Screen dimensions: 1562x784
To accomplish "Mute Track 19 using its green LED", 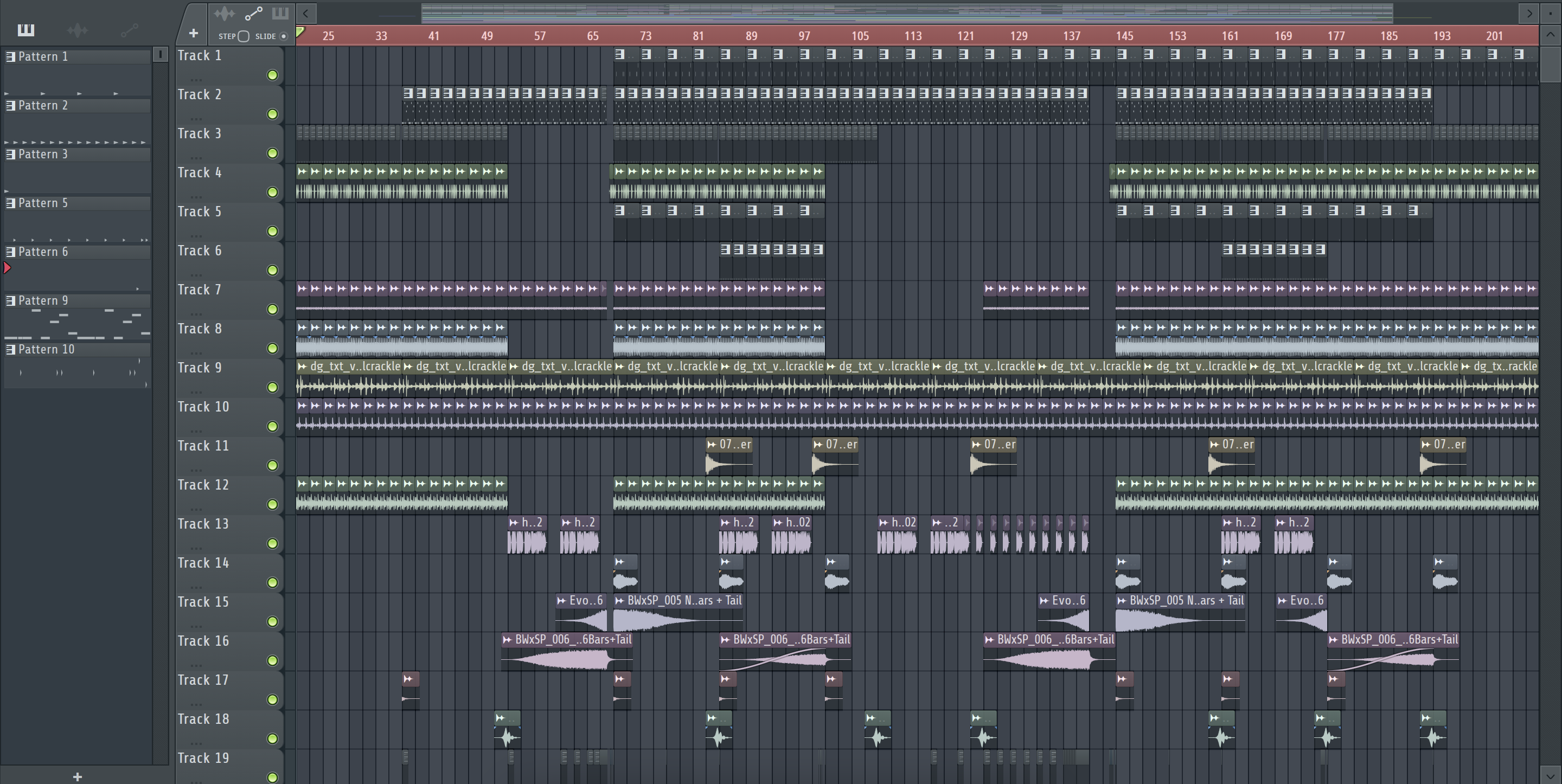I will [x=272, y=777].
